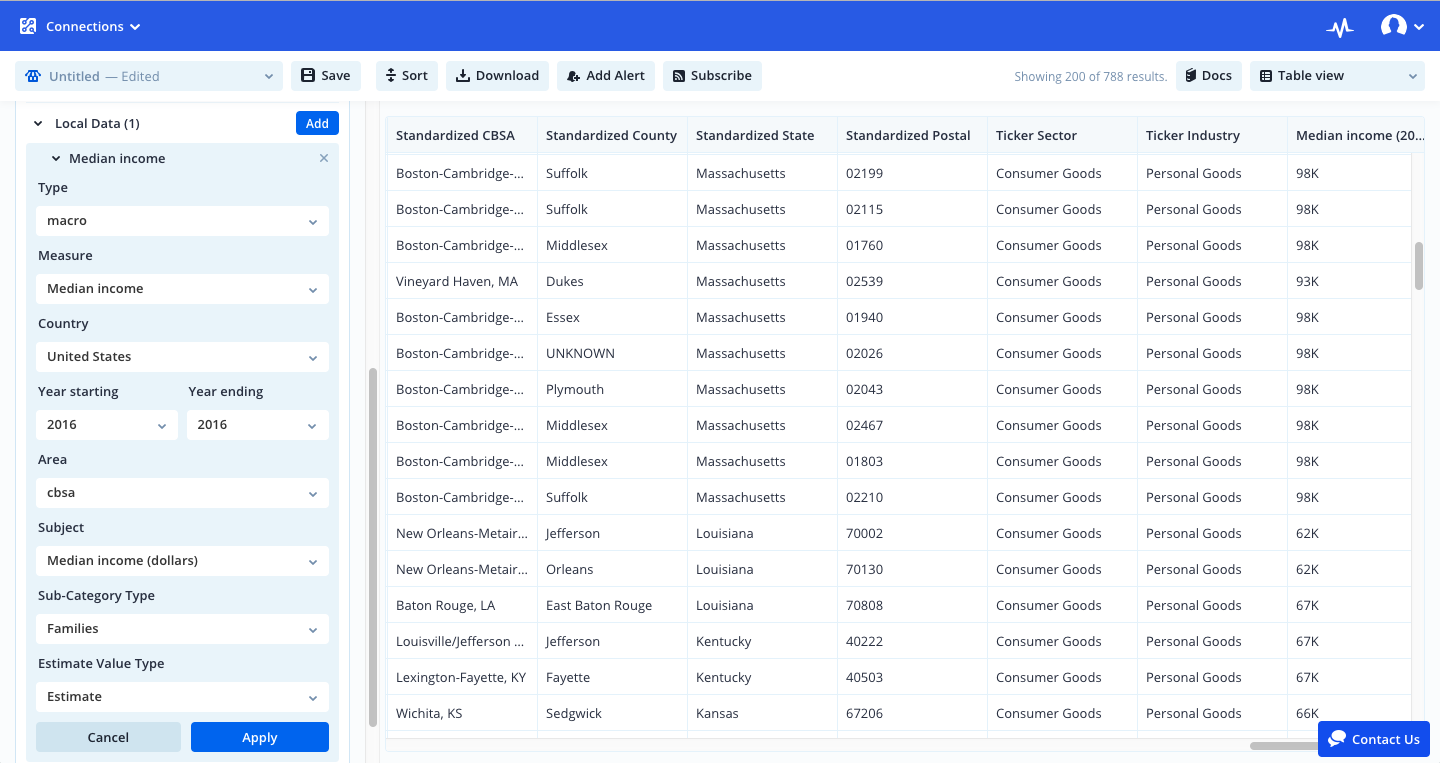Click the Download button
Viewport: 1440px width, 763px height.
pos(497,76)
